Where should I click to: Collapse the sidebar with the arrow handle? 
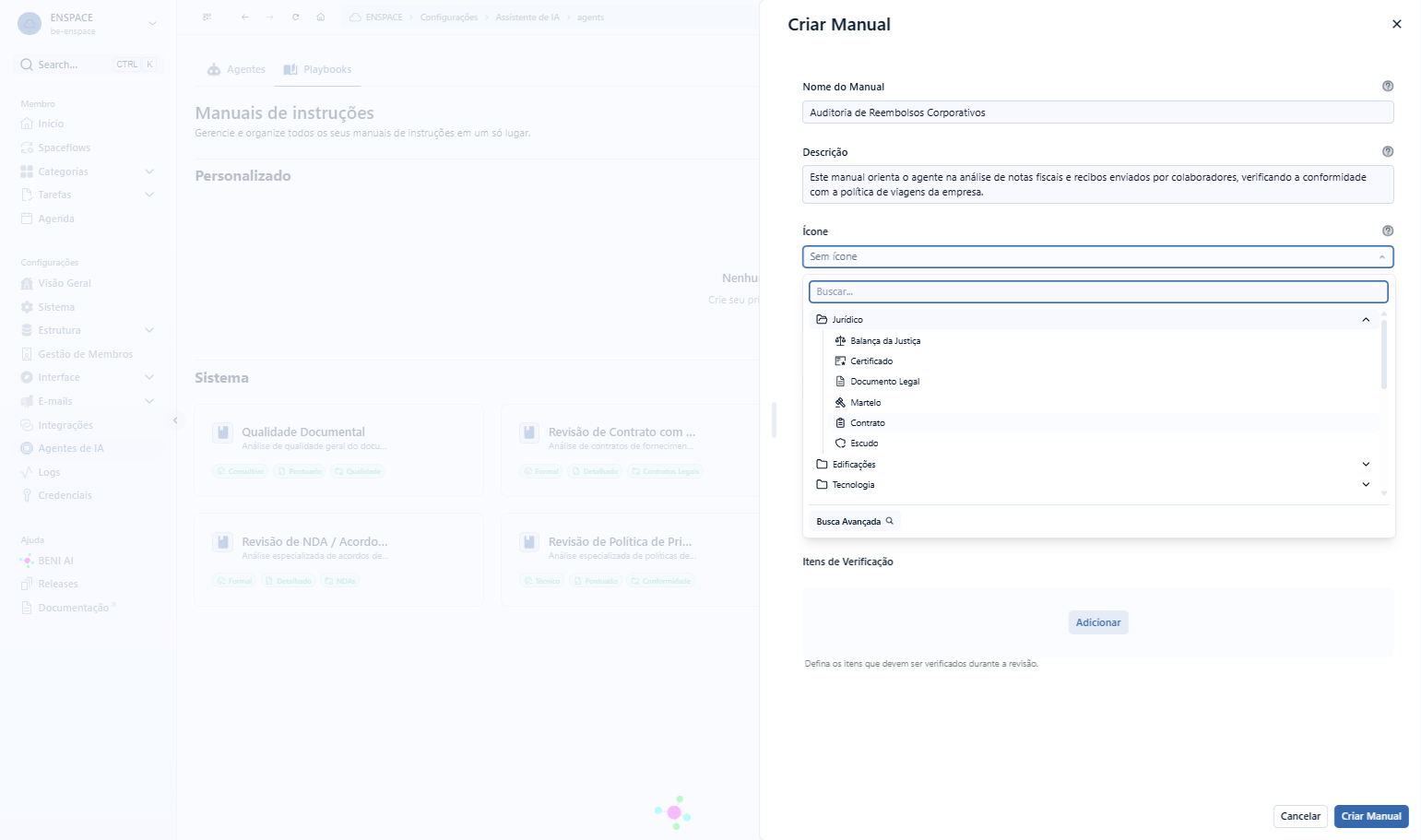coord(175,420)
